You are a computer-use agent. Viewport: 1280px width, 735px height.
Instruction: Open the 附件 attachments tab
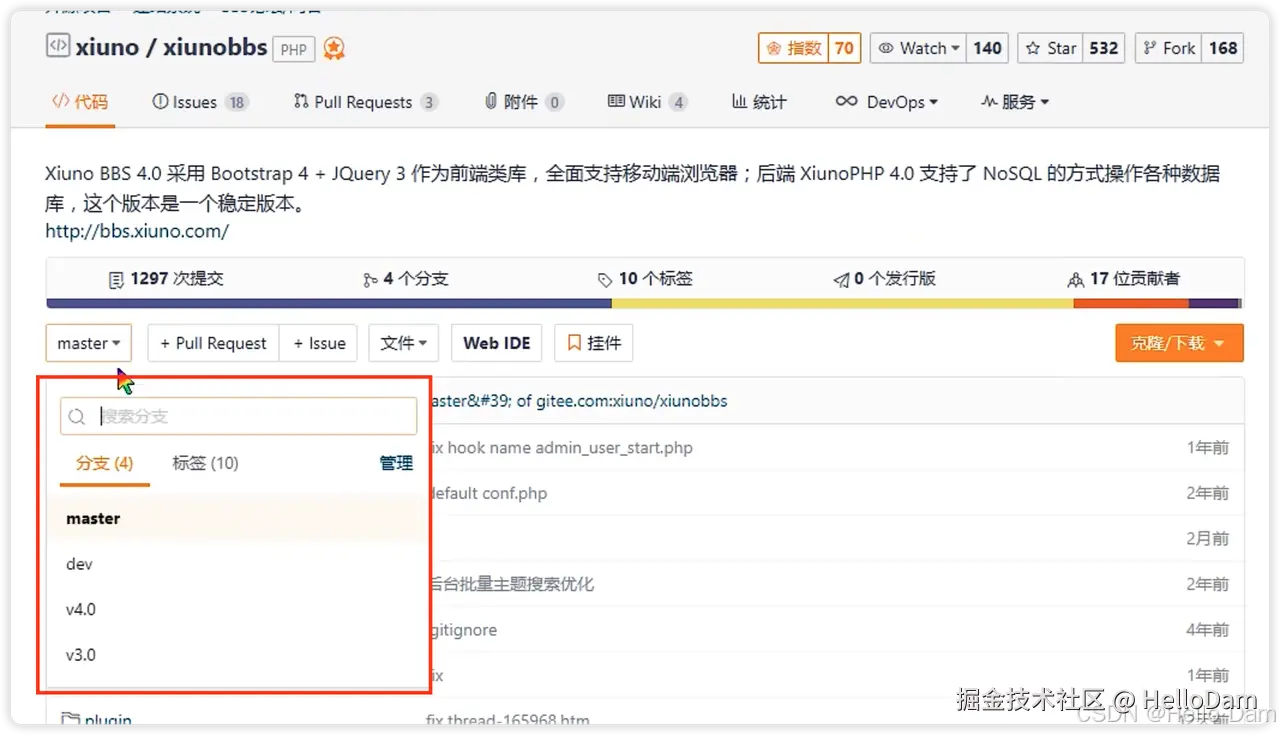[x=524, y=102]
